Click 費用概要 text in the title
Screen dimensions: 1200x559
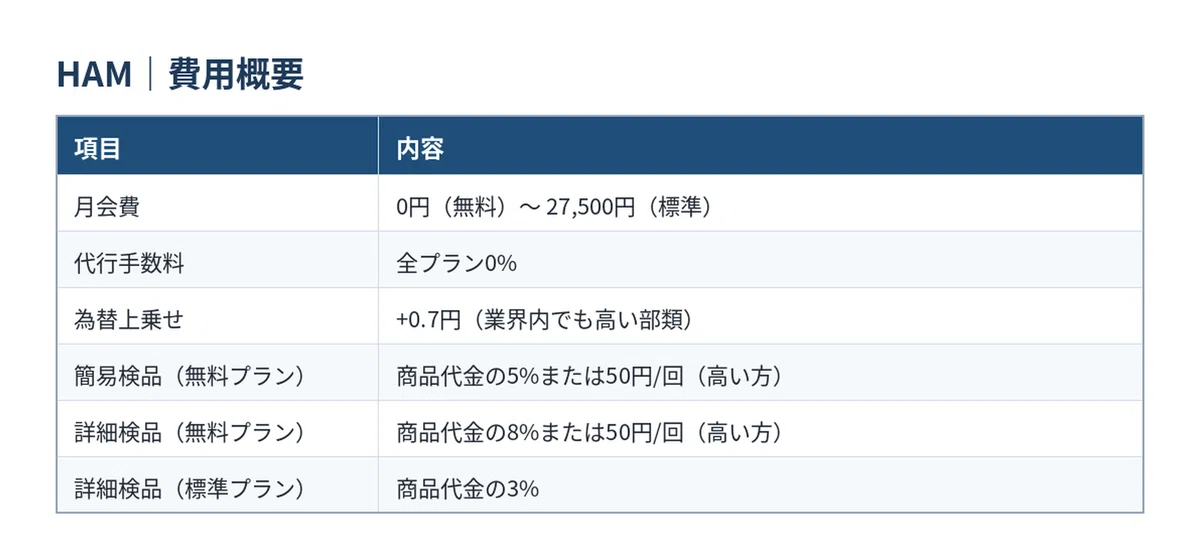[236, 75]
